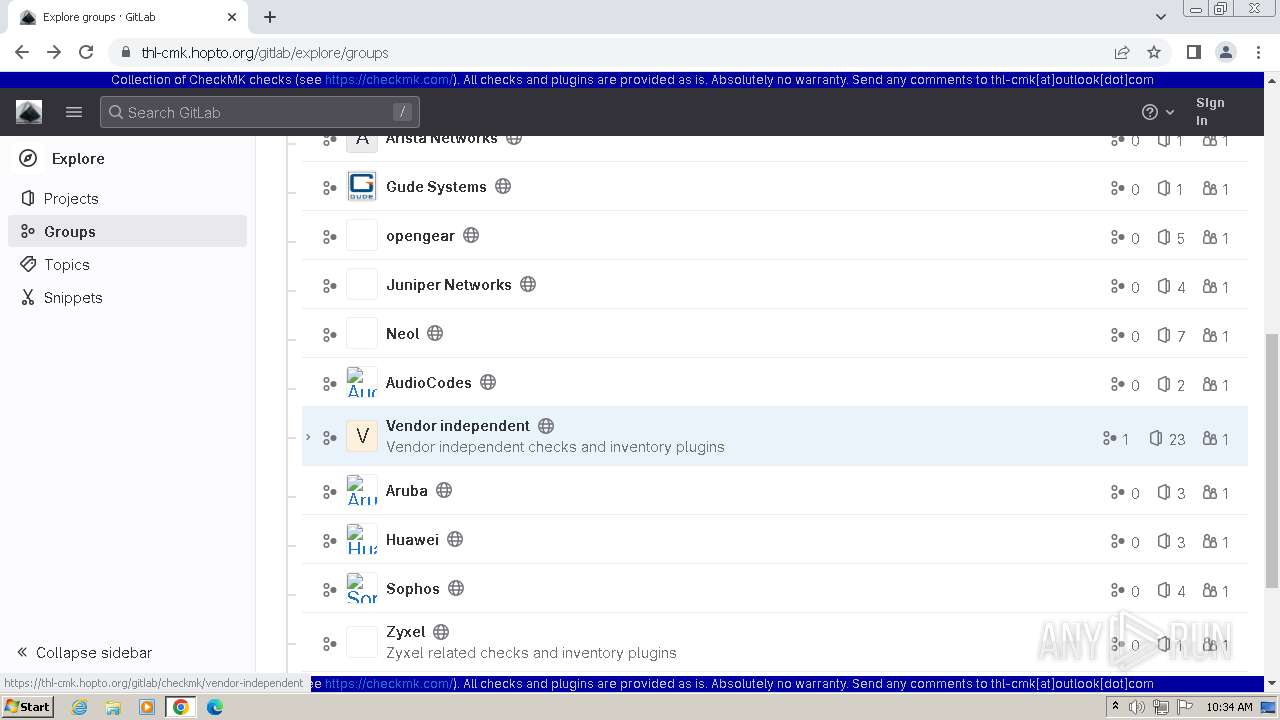This screenshot has height=720, width=1280.
Task: Open the Aruba group
Action: (407, 491)
